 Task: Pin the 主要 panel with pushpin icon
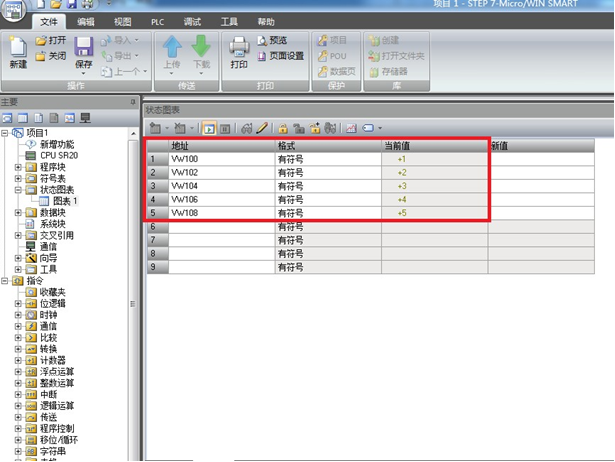pos(133,102)
